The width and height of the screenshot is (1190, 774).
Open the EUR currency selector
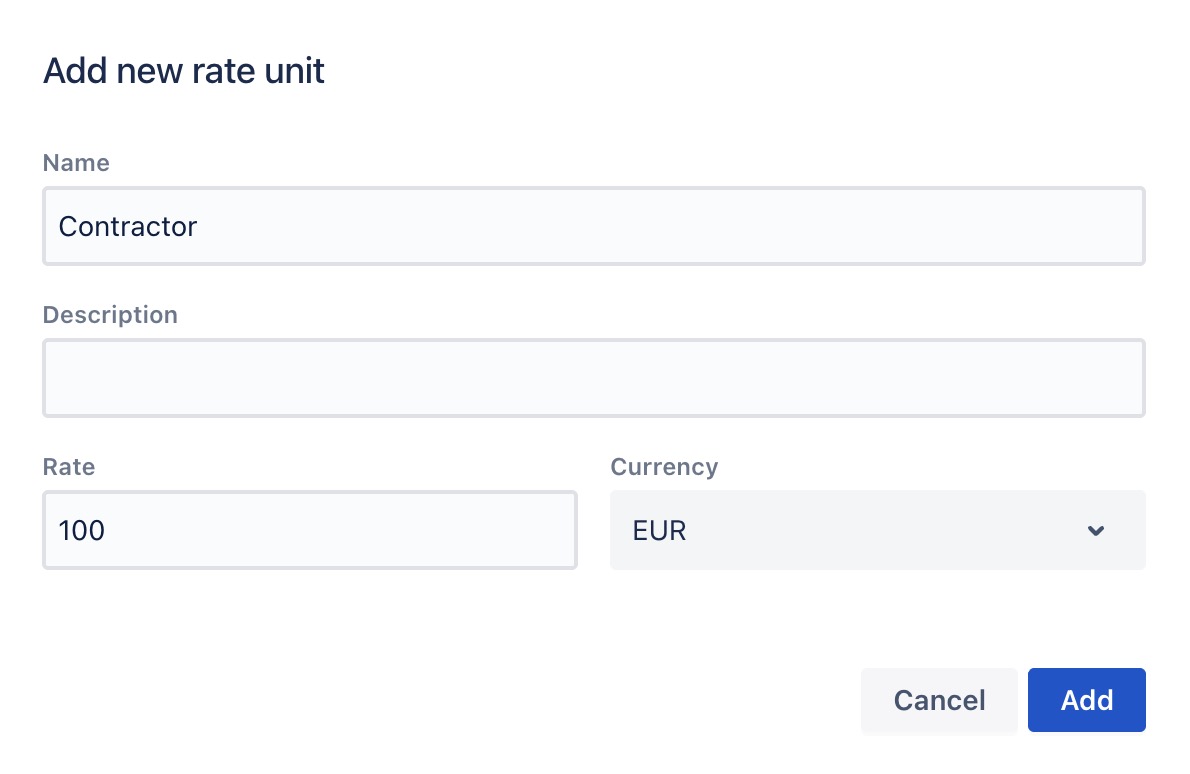[x=876, y=530]
